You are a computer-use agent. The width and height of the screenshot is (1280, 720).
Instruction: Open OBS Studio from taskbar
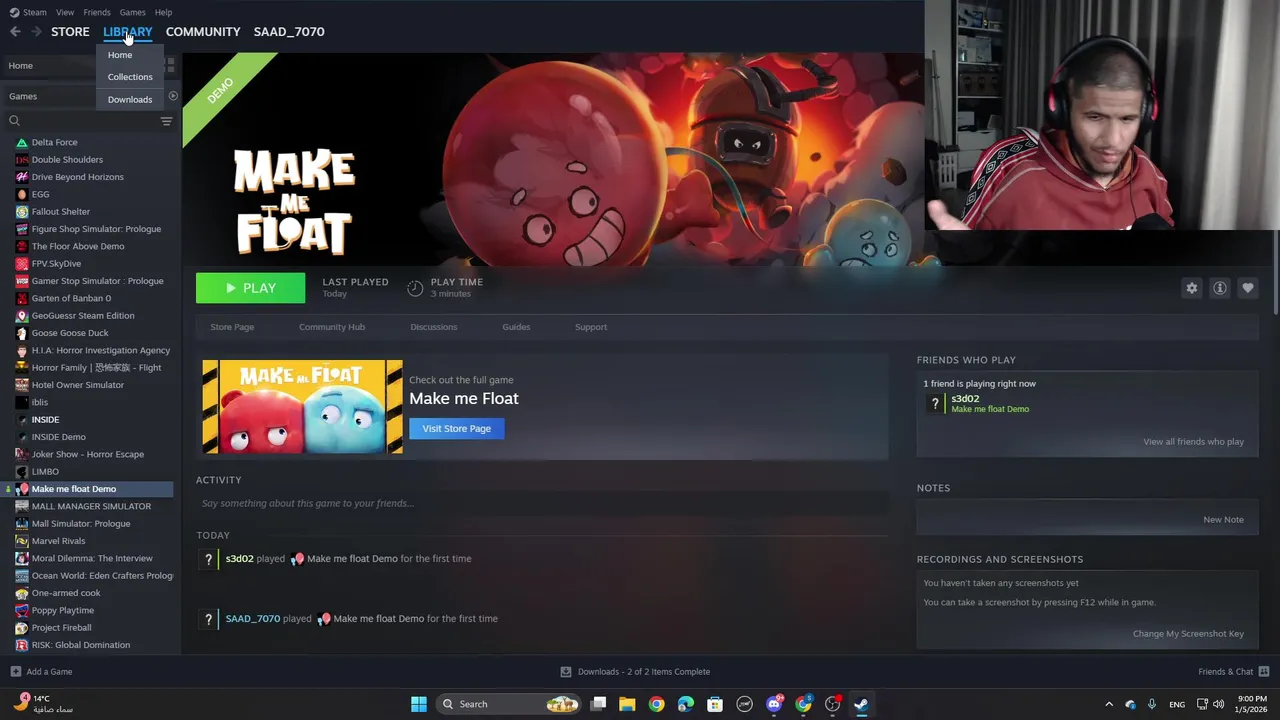[x=832, y=704]
